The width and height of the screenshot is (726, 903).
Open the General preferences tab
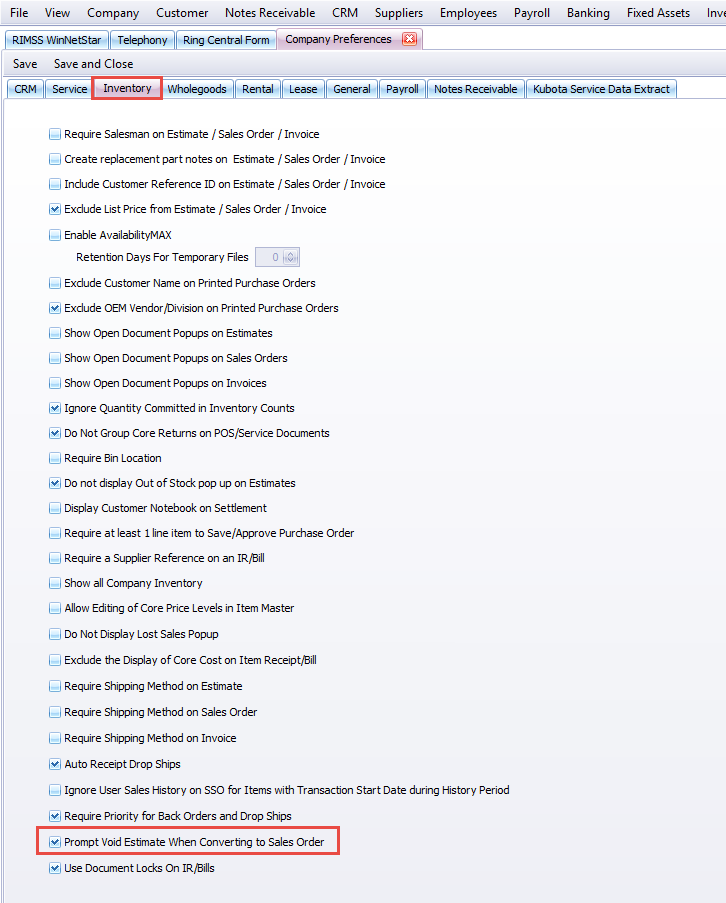tap(351, 89)
